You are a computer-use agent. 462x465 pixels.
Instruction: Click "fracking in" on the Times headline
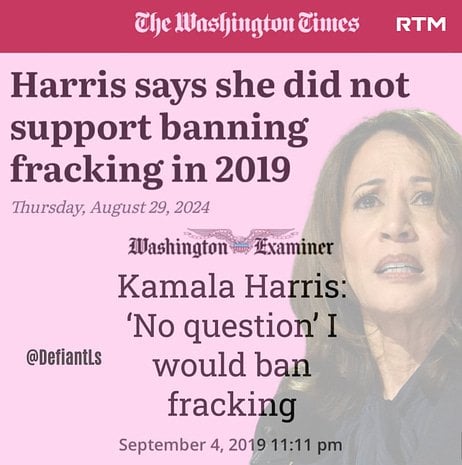[108, 169]
